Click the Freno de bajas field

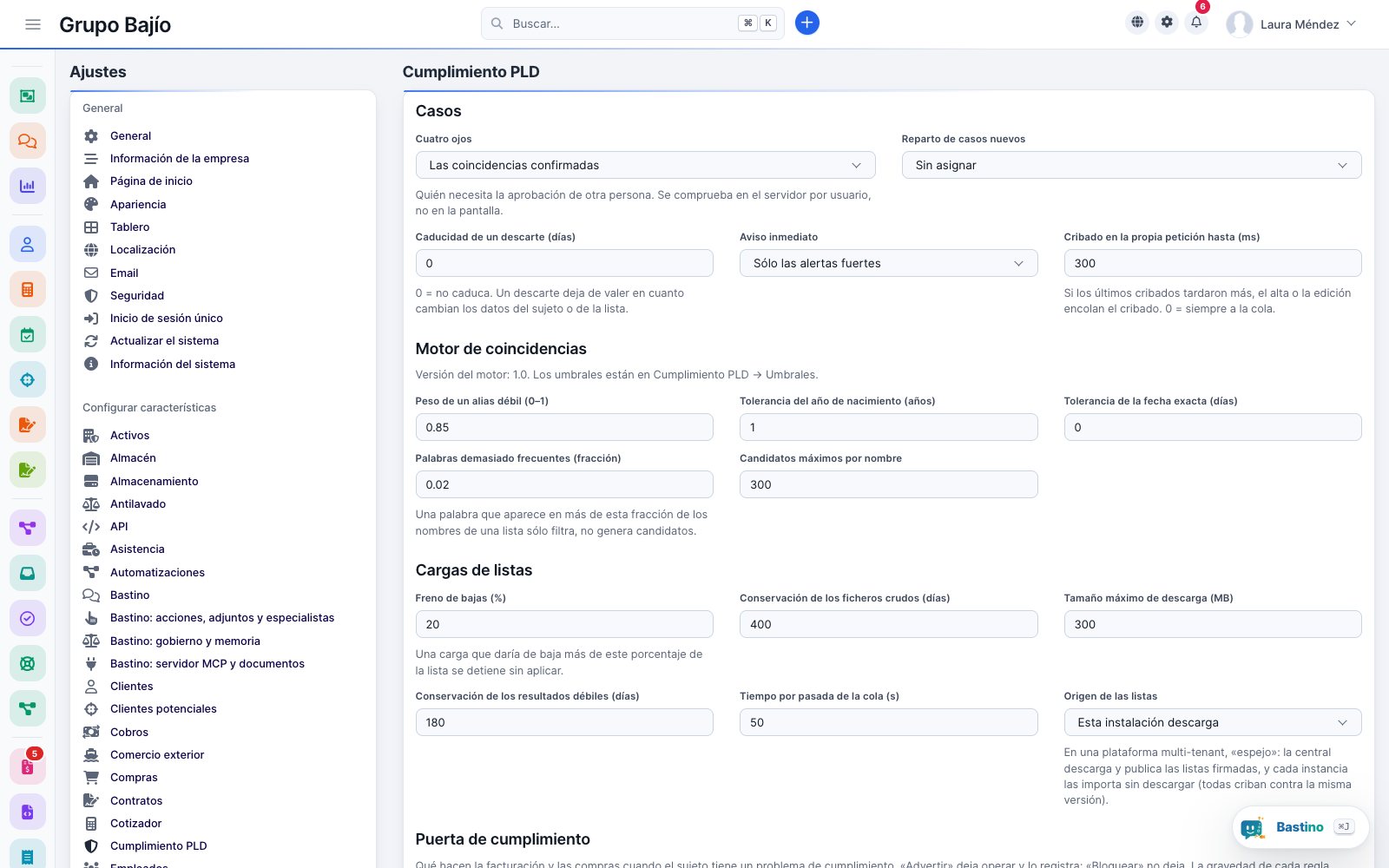pos(564,624)
